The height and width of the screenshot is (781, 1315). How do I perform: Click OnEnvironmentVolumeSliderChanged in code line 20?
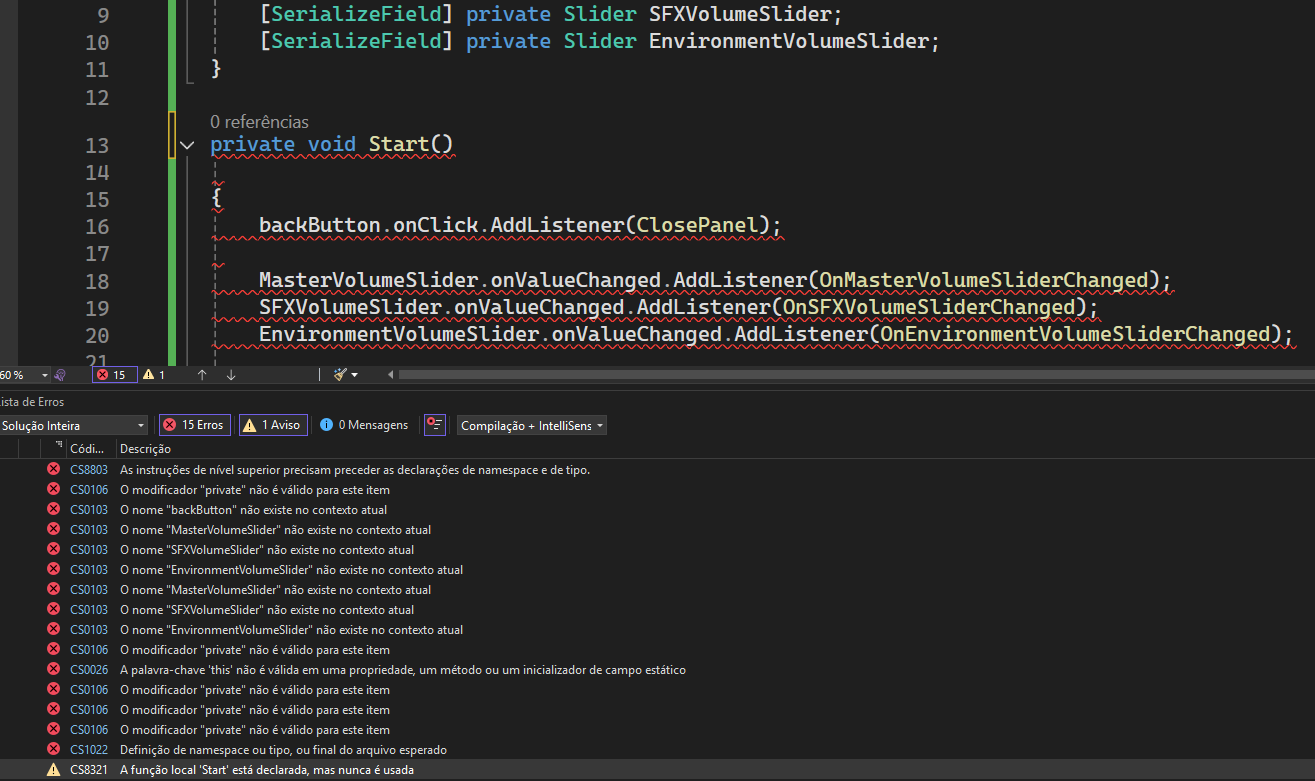click(1074, 334)
